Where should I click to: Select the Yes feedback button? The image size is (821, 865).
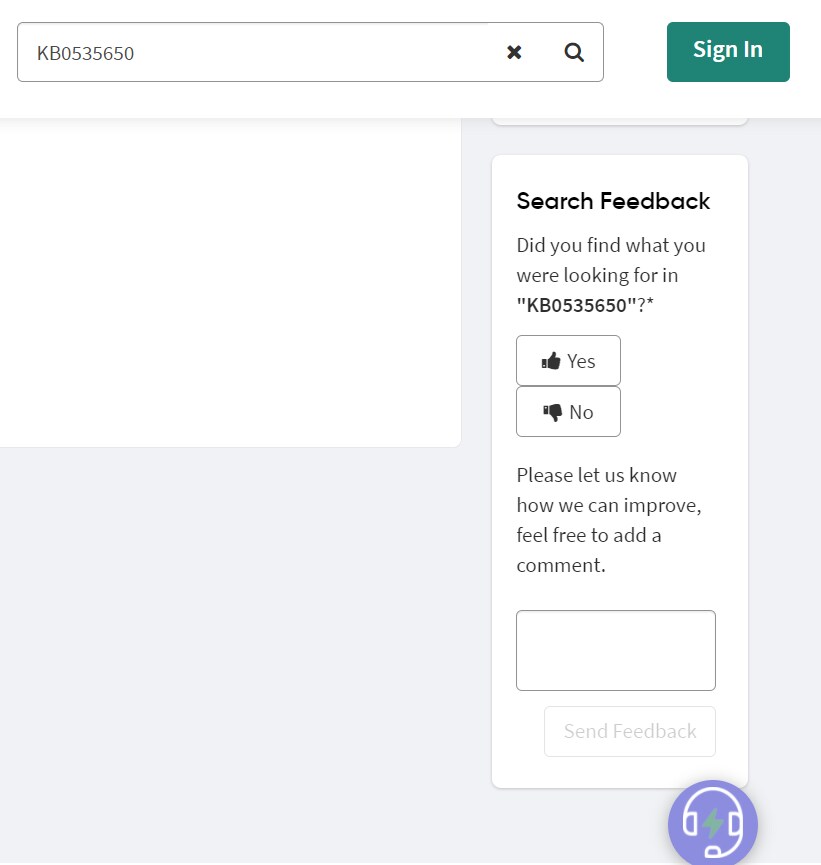568,361
